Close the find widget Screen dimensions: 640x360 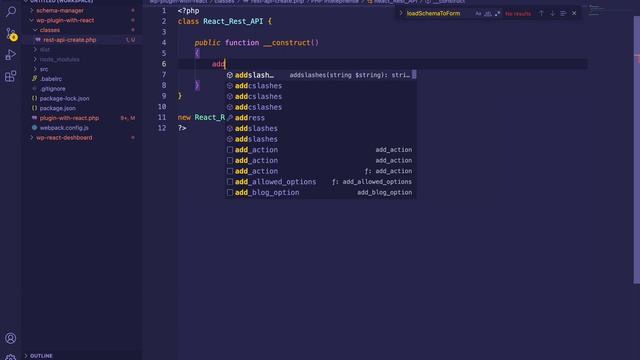coord(574,13)
